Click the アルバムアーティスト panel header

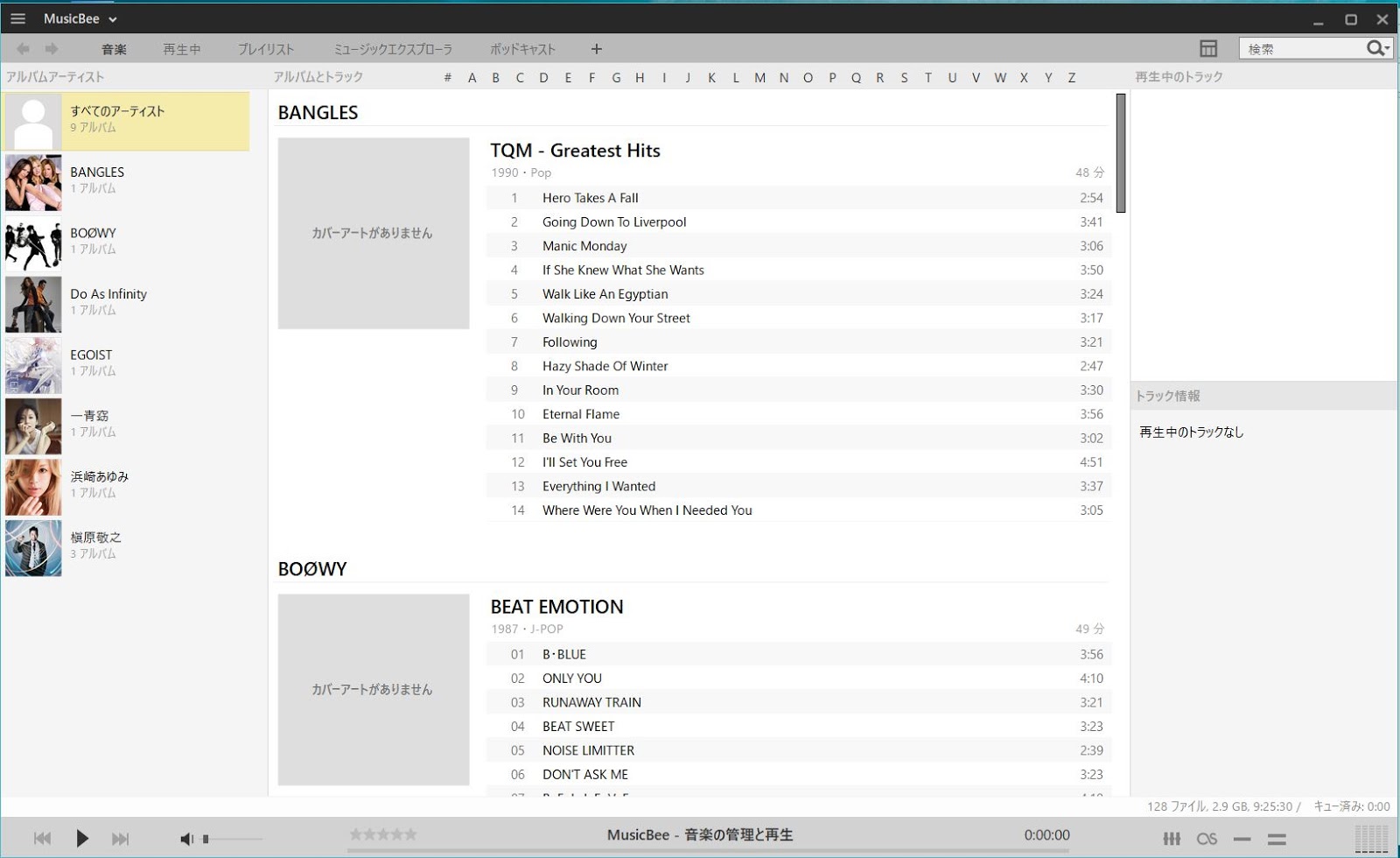(55, 77)
